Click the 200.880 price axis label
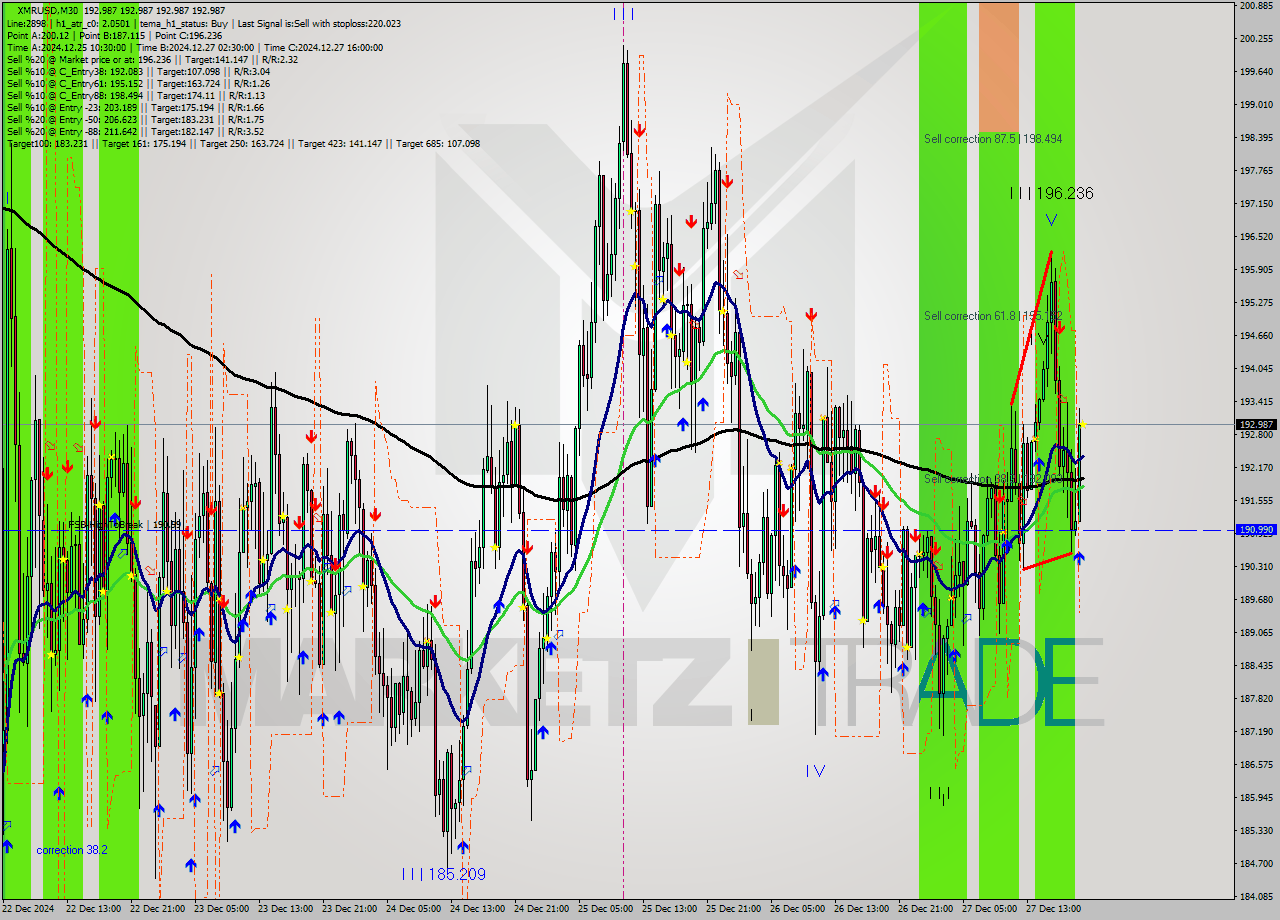 (1256, 6)
